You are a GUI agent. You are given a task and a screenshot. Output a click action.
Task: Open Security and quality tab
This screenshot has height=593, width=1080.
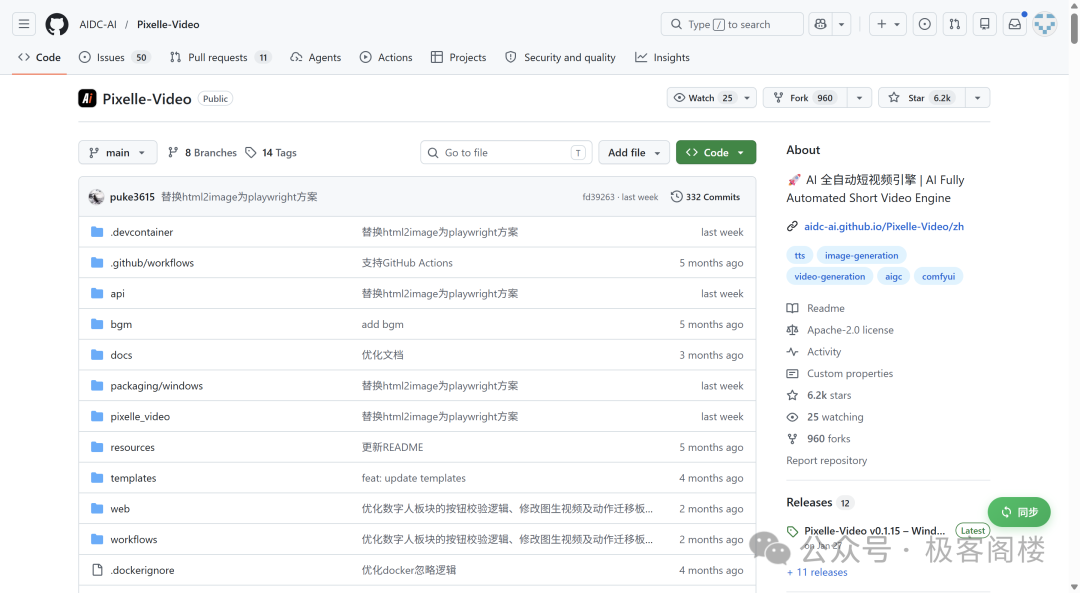point(560,57)
